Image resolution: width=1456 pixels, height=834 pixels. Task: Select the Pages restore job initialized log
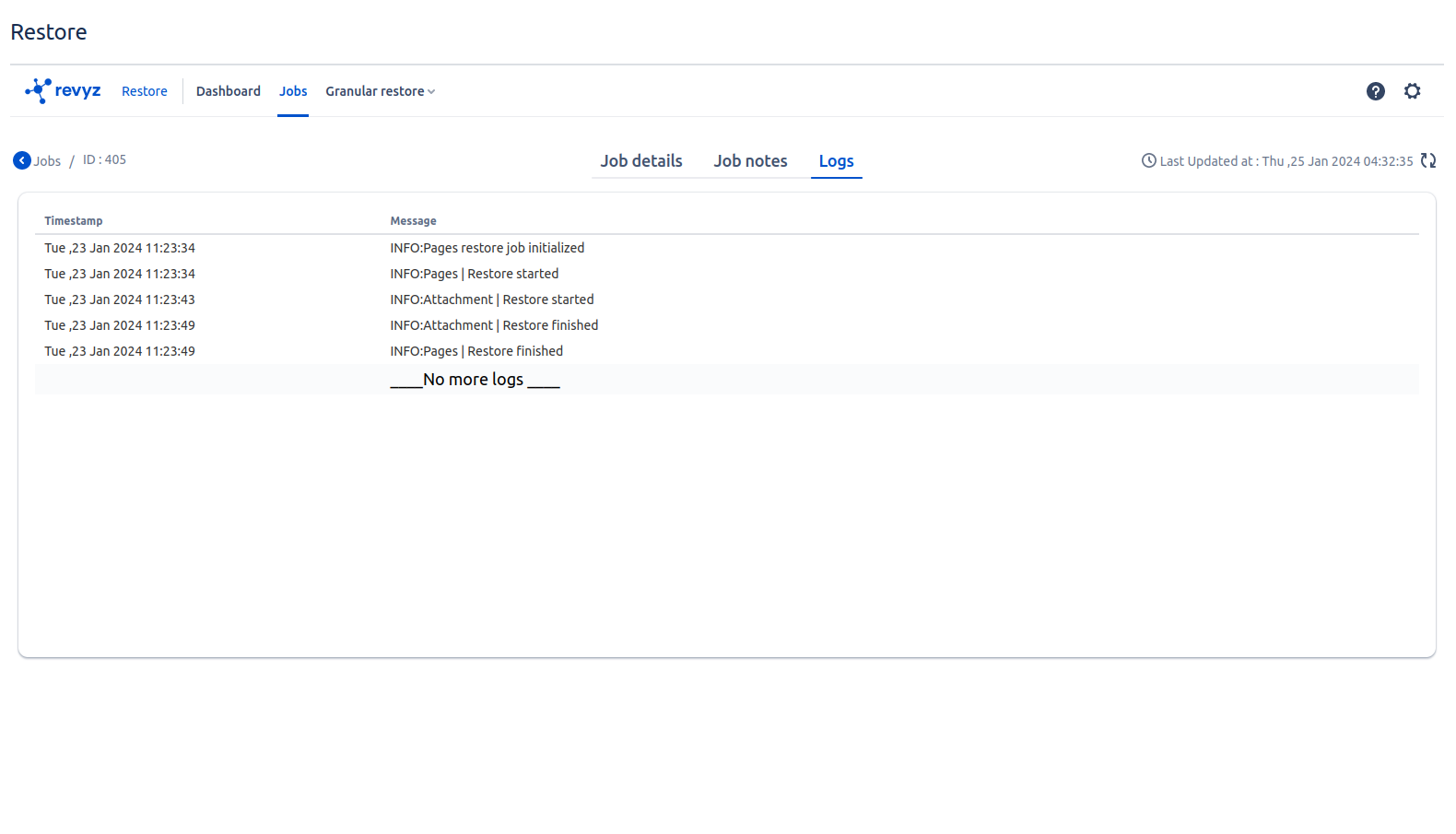coord(487,248)
